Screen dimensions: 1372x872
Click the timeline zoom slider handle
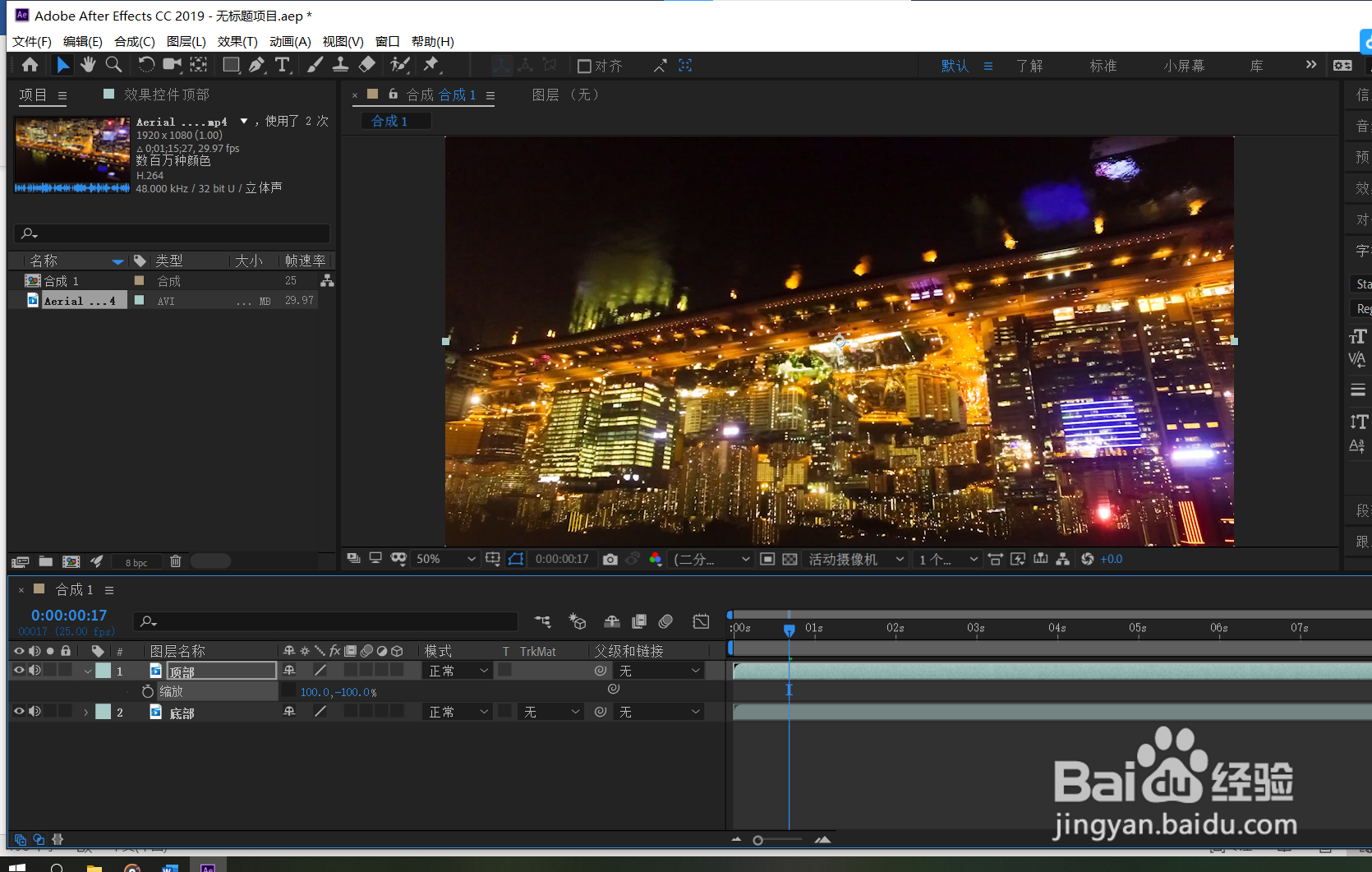pyautogui.click(x=757, y=840)
